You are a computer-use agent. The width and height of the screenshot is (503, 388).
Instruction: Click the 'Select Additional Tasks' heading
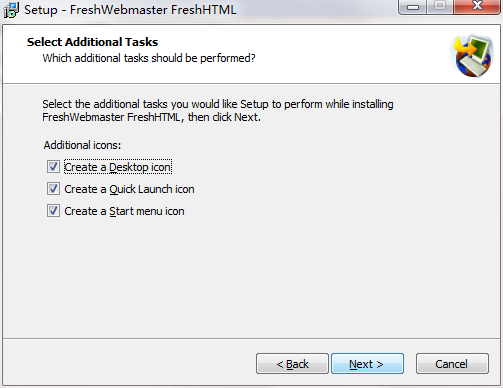(92, 42)
